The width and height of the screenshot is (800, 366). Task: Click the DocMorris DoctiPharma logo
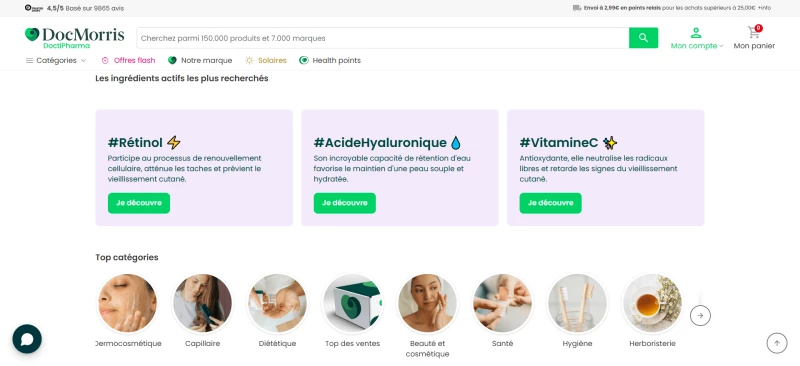[74, 38]
